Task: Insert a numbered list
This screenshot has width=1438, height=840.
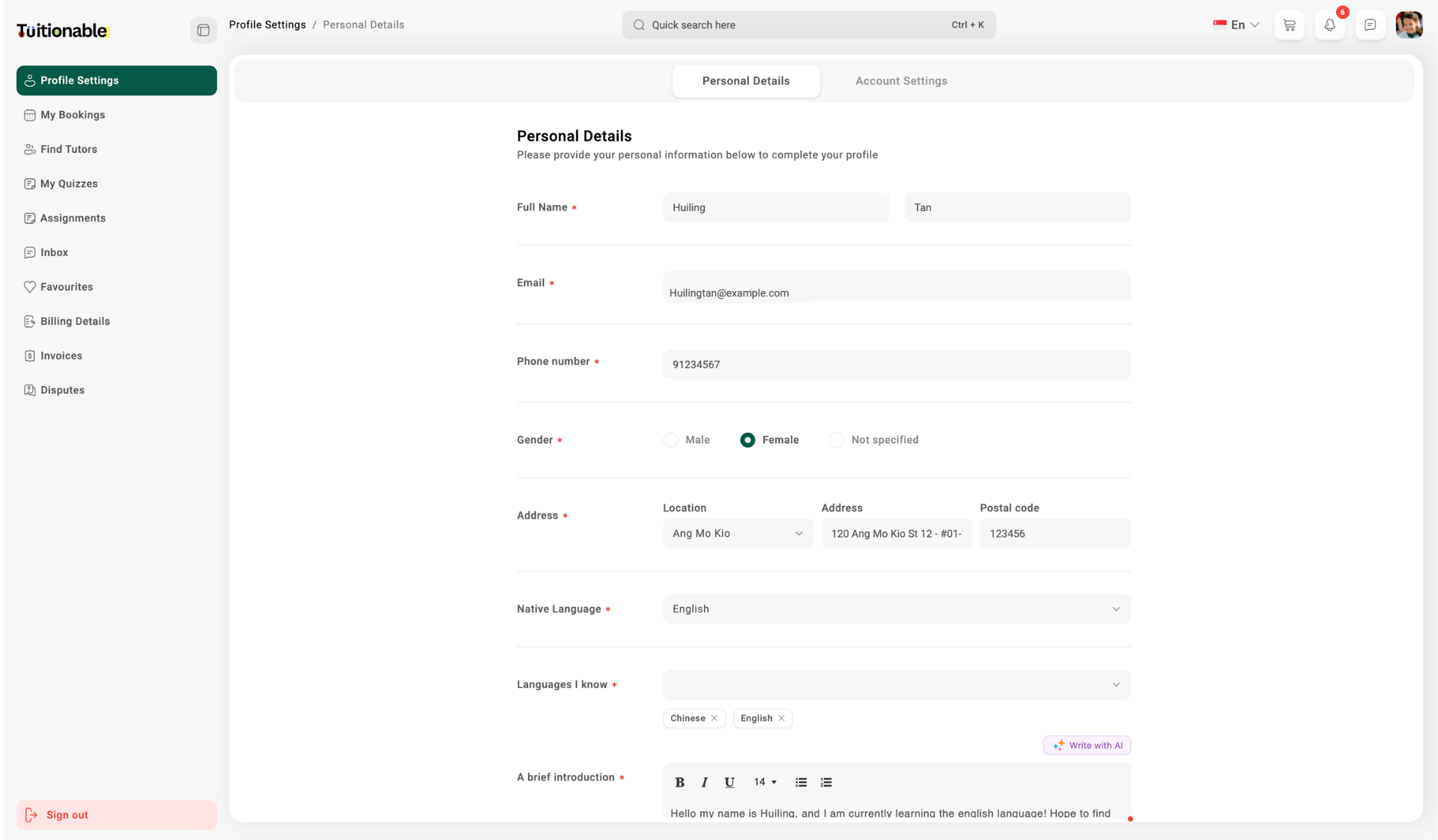Action: 826,782
